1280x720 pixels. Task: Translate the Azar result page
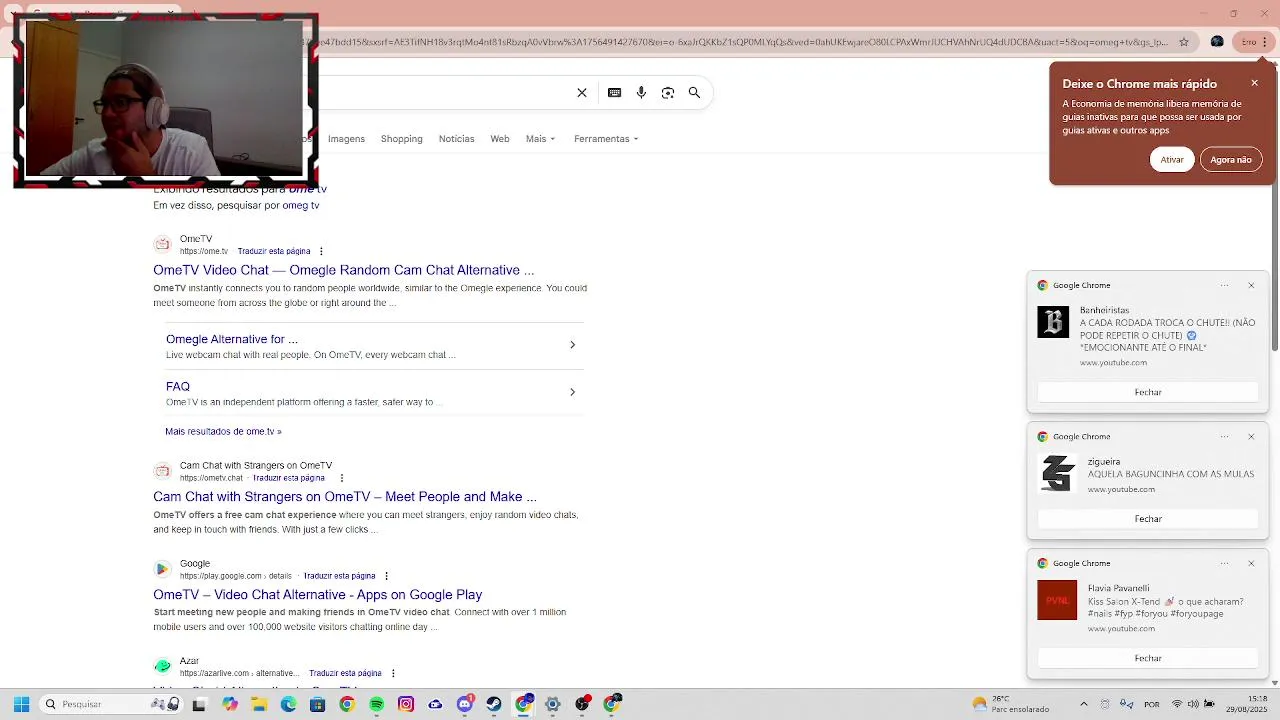pyautogui.click(x=345, y=673)
